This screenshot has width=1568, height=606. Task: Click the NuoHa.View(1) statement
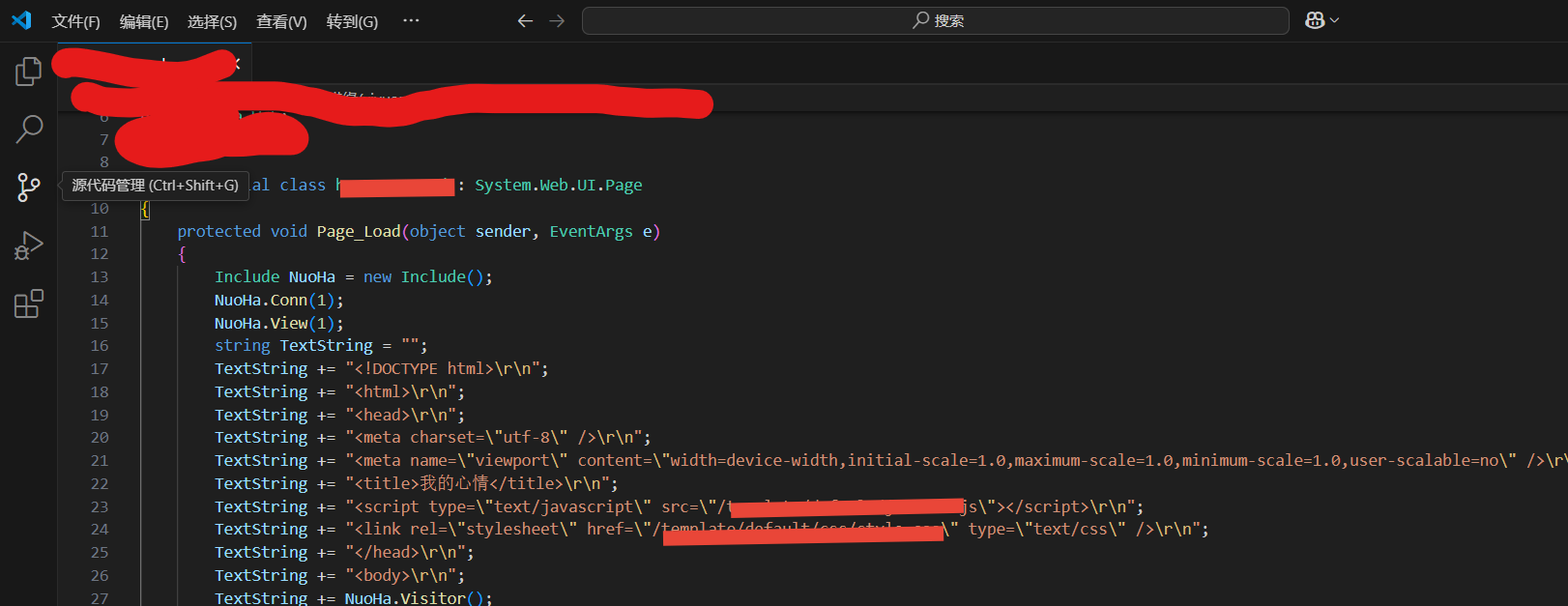(x=278, y=323)
